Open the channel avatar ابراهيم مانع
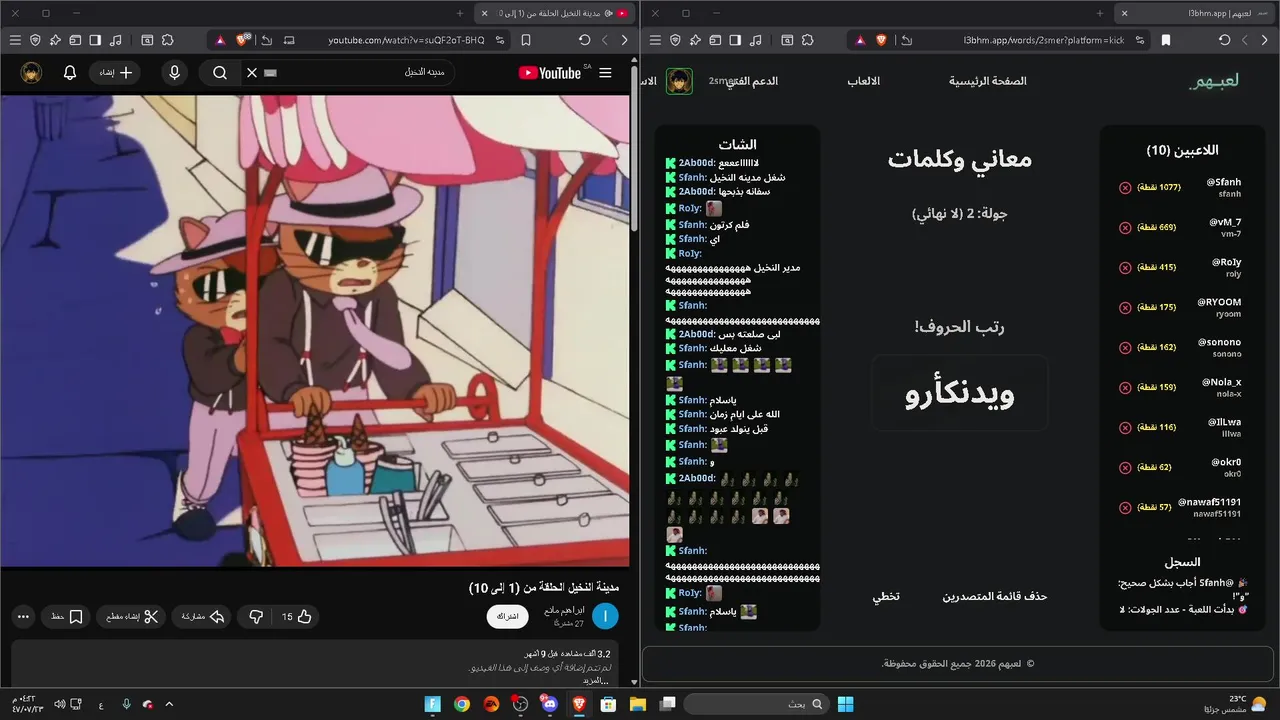Screen dimensions: 1280x720 (605, 617)
